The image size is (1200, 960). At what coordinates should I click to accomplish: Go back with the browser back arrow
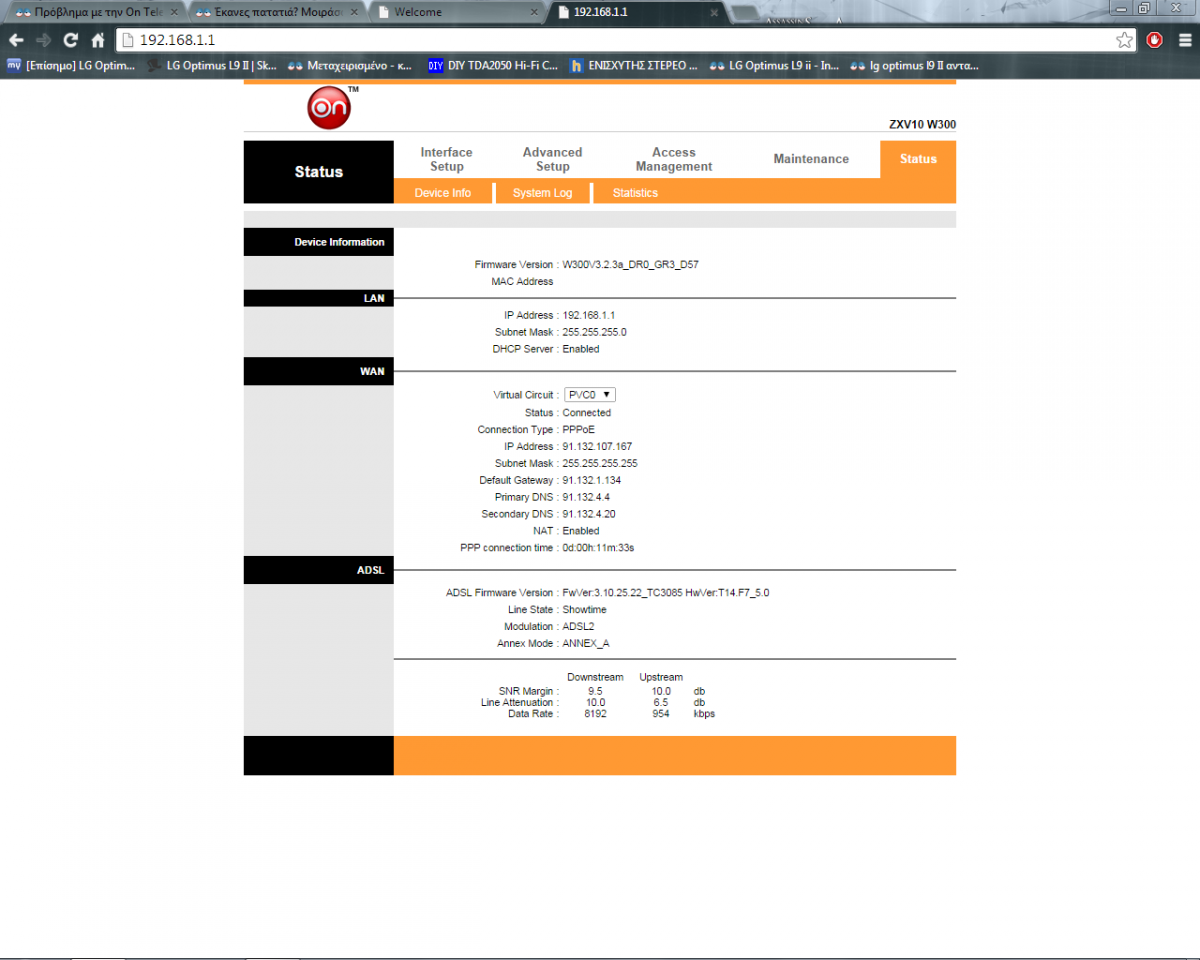(16, 40)
